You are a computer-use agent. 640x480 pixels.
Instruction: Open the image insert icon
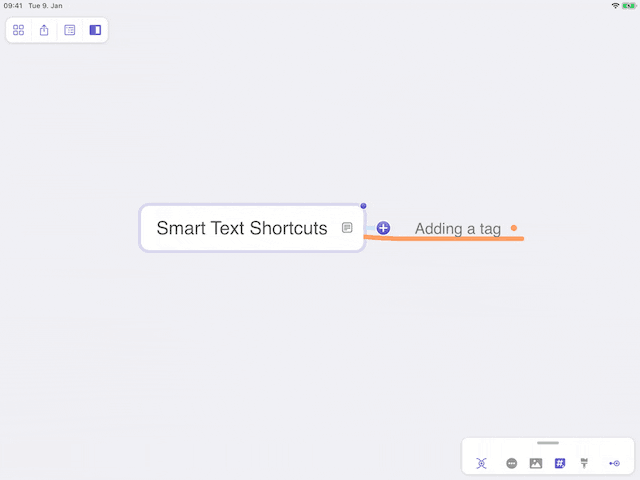click(x=536, y=463)
